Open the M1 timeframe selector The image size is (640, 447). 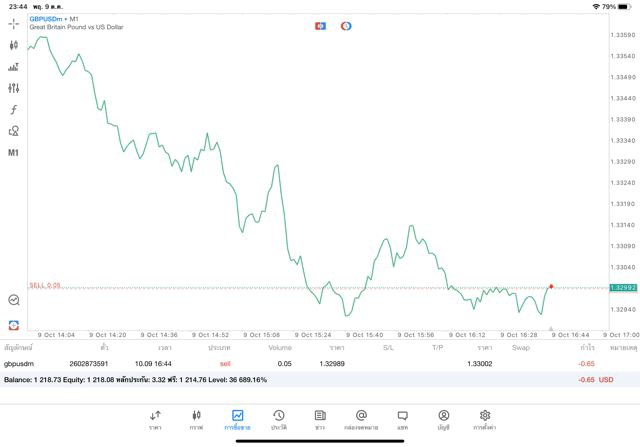tap(13, 153)
